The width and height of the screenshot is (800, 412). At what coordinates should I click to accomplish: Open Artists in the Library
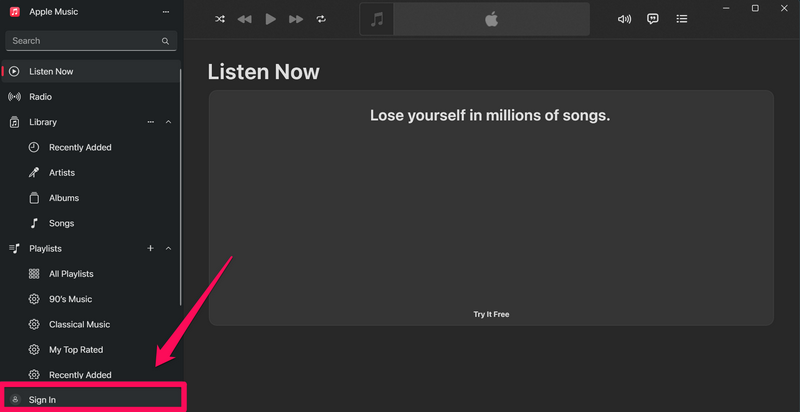(x=62, y=173)
